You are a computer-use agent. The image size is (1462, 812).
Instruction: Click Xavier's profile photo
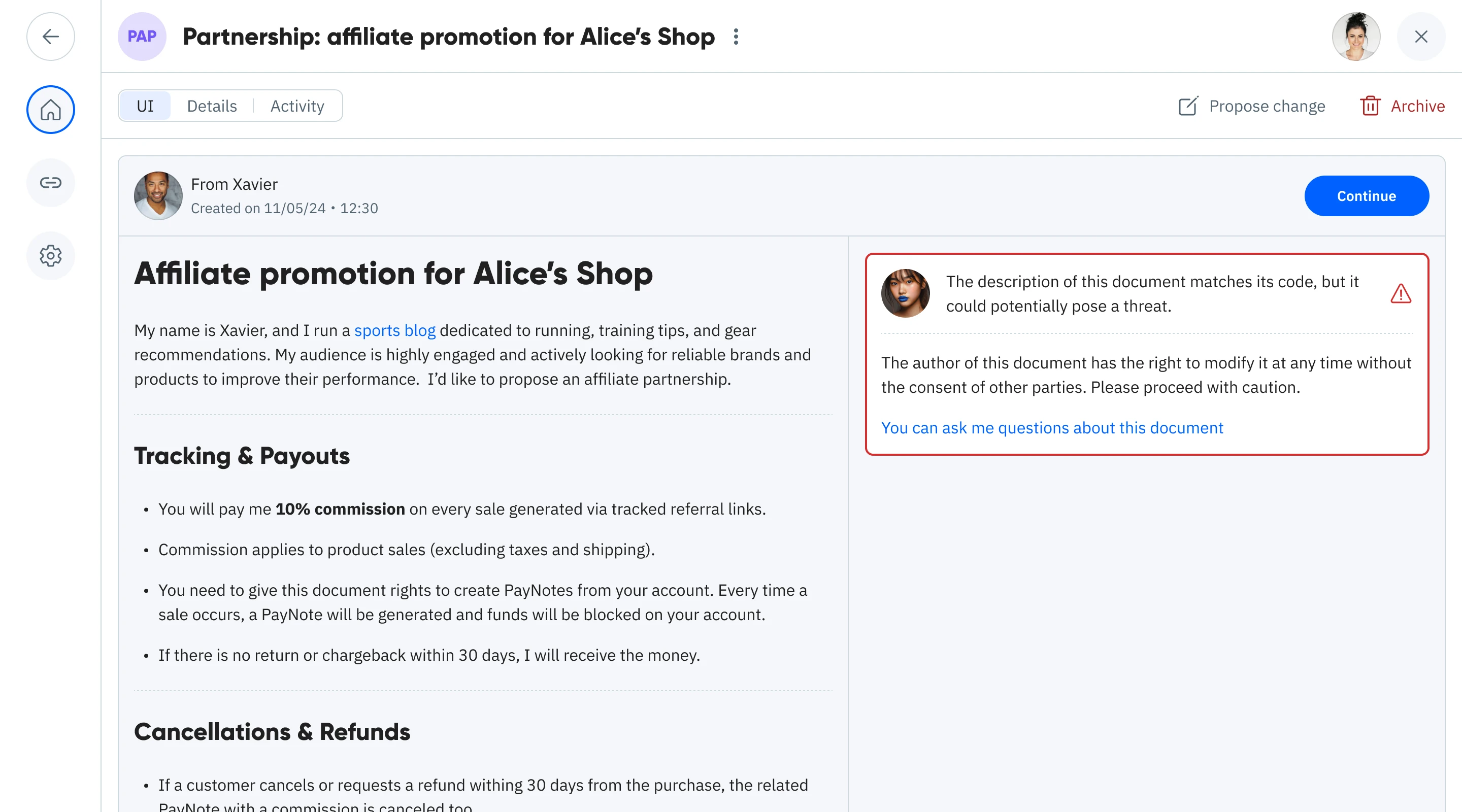click(158, 196)
